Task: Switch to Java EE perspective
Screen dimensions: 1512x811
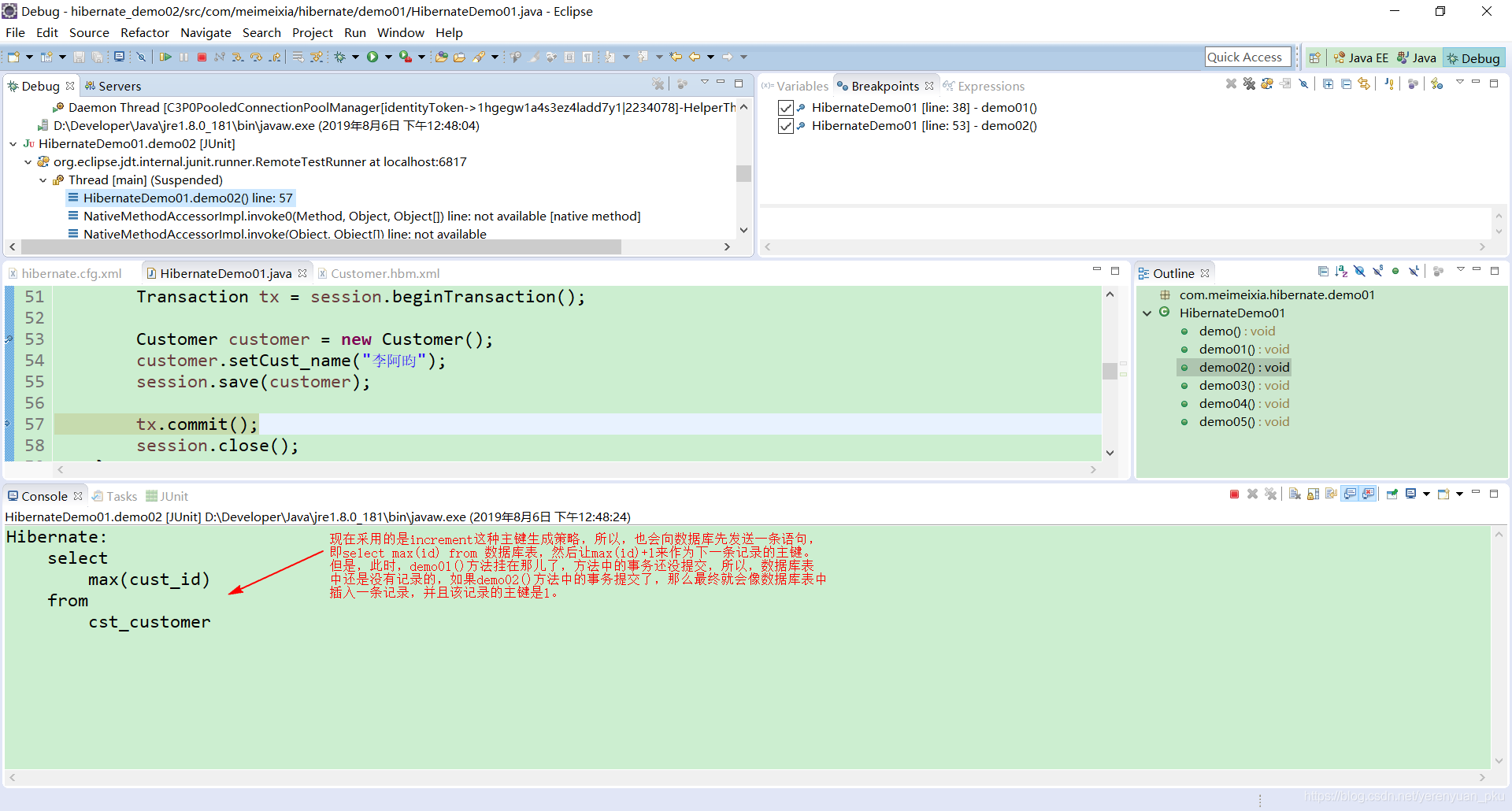Action: [x=1361, y=57]
